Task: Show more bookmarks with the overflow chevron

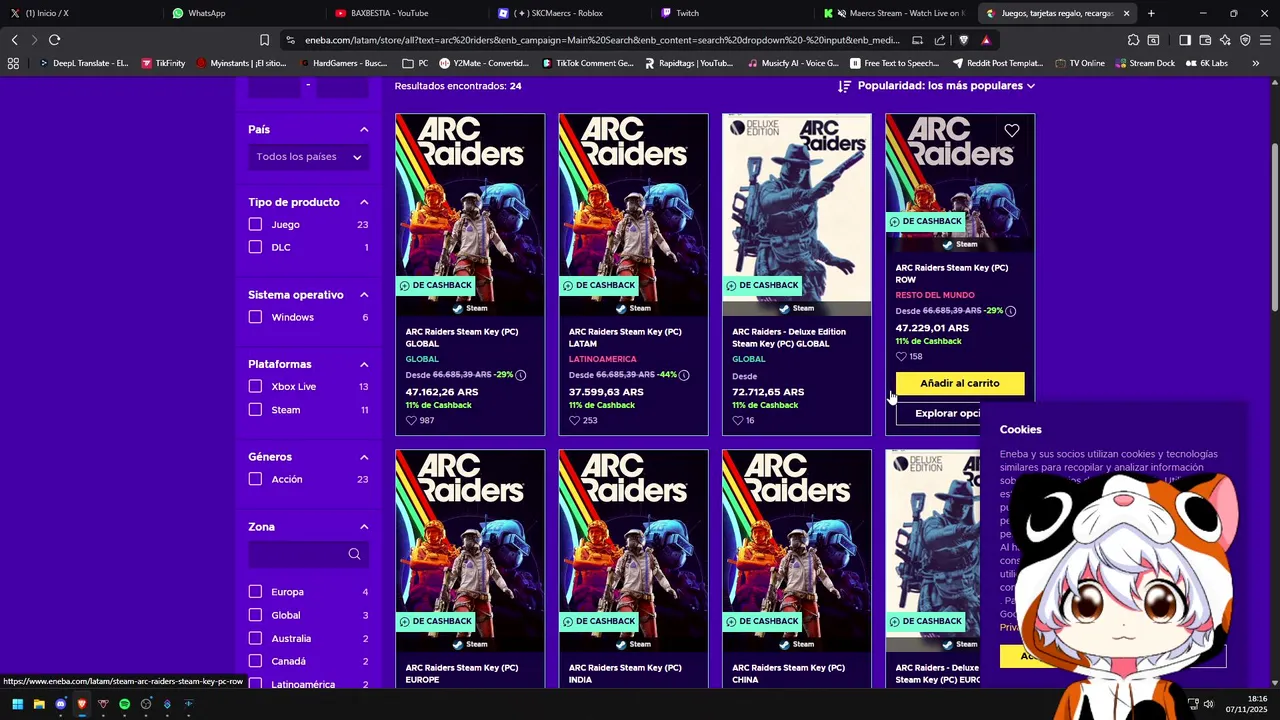Action: pyautogui.click(x=1255, y=63)
